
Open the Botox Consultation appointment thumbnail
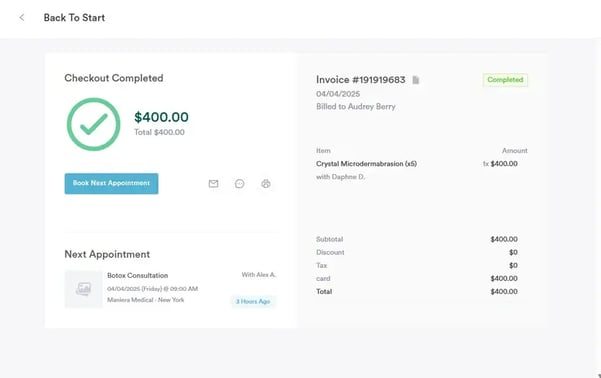tap(84, 289)
